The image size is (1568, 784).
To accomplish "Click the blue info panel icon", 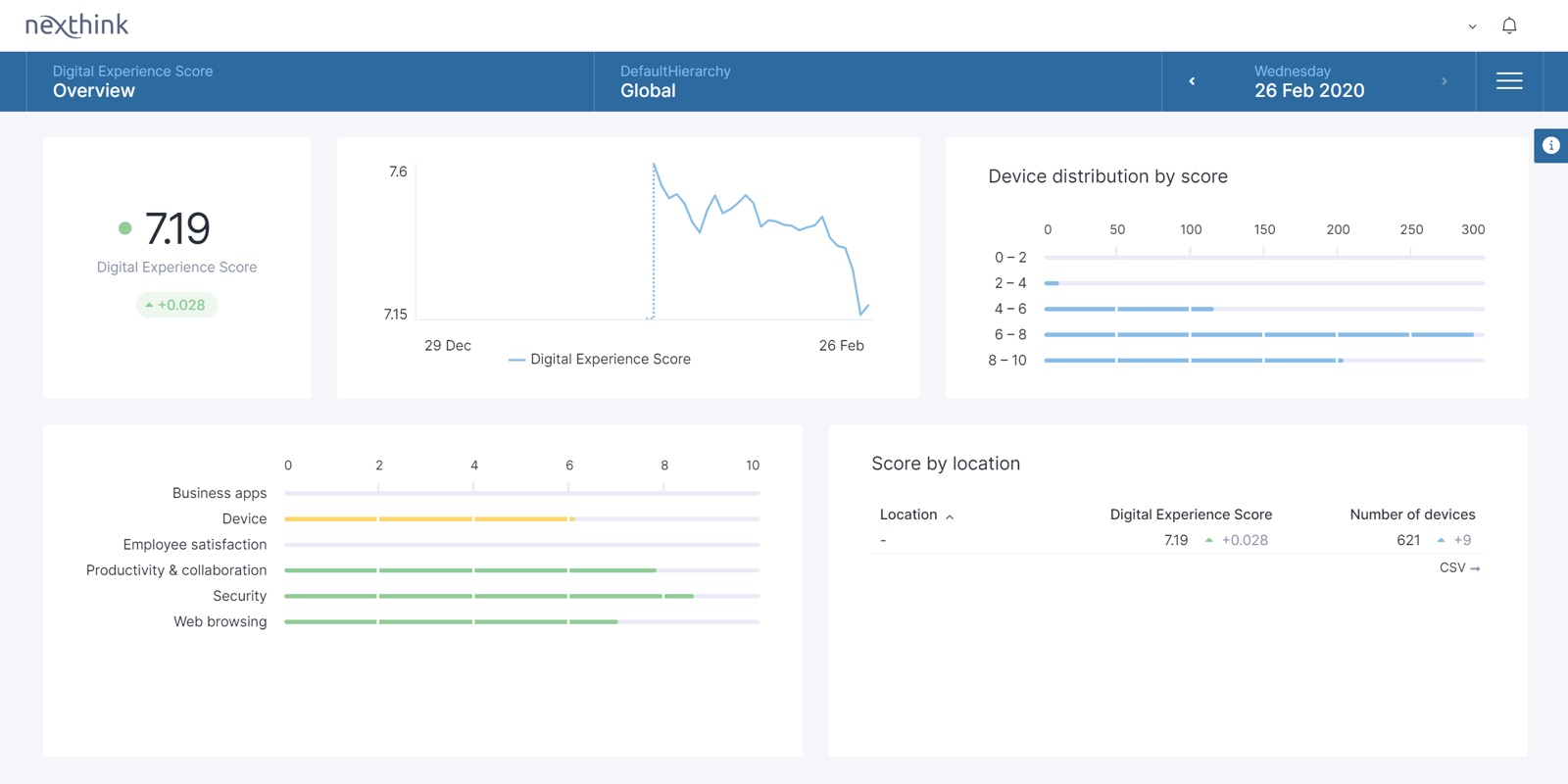I will (x=1550, y=146).
